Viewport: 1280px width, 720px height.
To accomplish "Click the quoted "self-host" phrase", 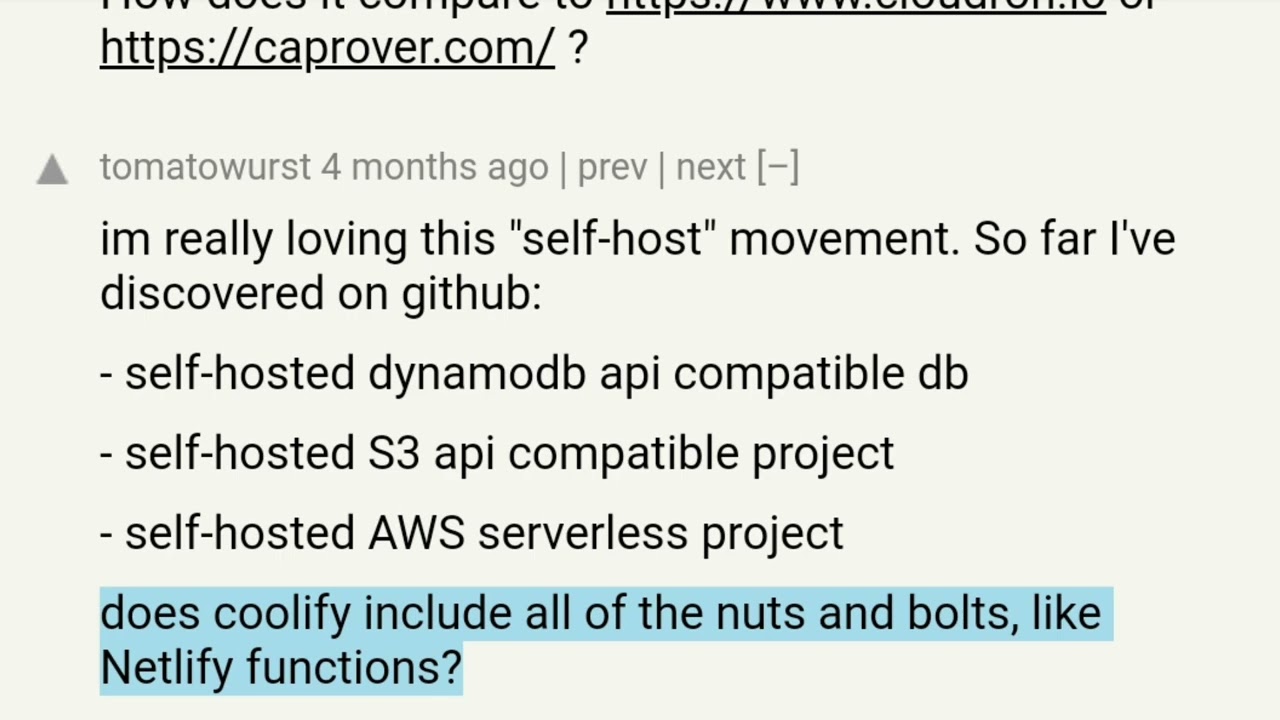I will [613, 240].
